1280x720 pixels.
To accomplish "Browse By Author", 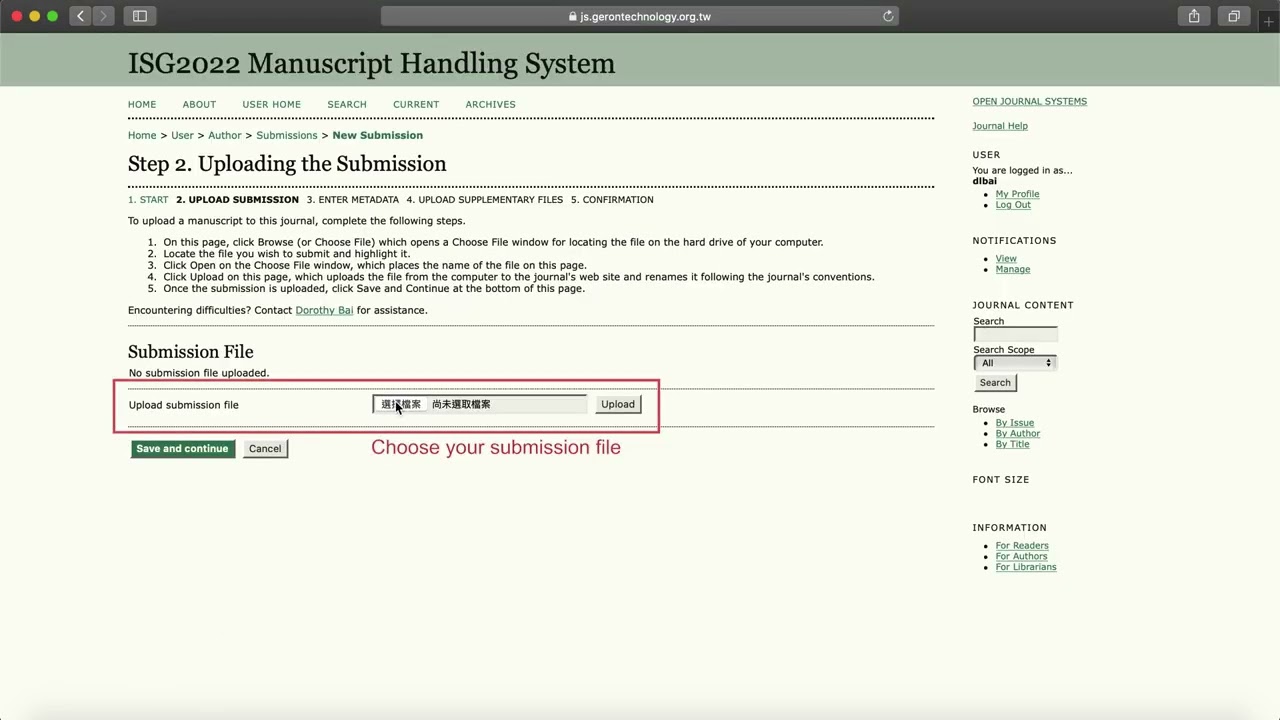I will (1018, 434).
